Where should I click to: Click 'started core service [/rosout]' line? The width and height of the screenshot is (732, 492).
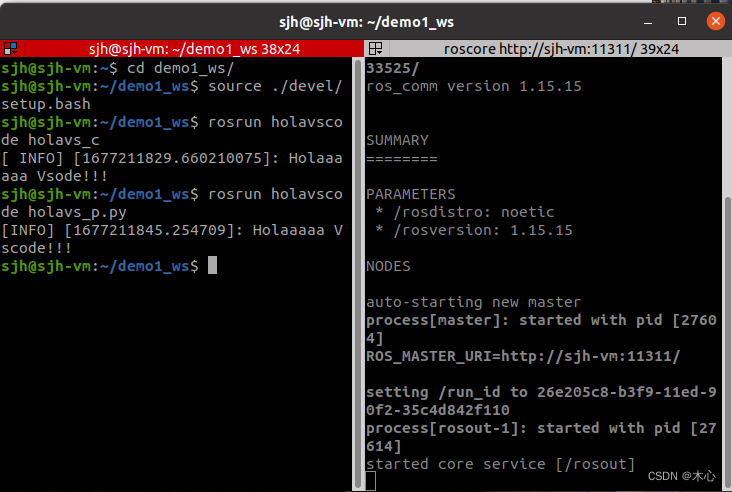pyautogui.click(x=500, y=464)
